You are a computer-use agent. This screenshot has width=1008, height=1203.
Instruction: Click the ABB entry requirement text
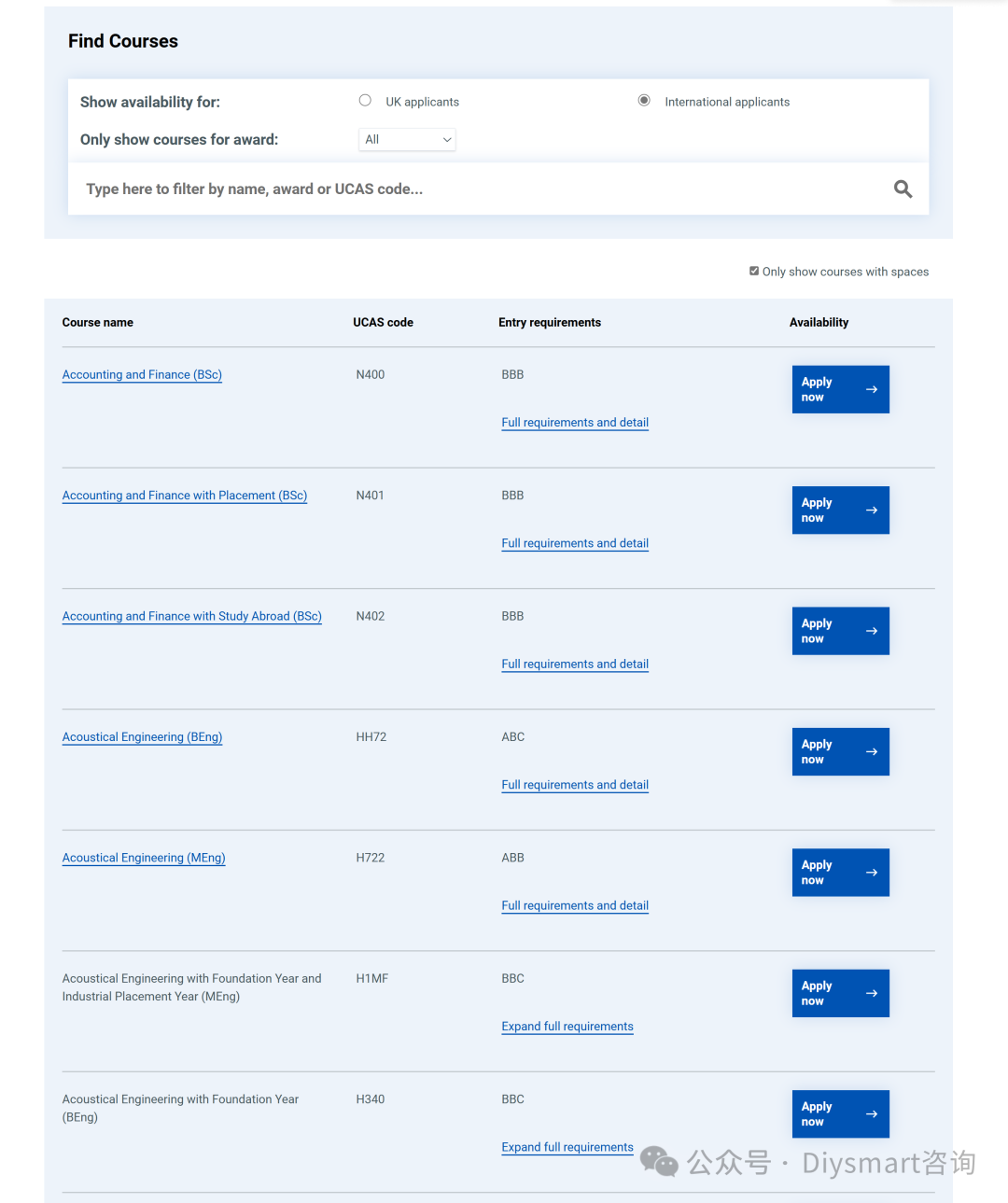pyautogui.click(x=513, y=858)
